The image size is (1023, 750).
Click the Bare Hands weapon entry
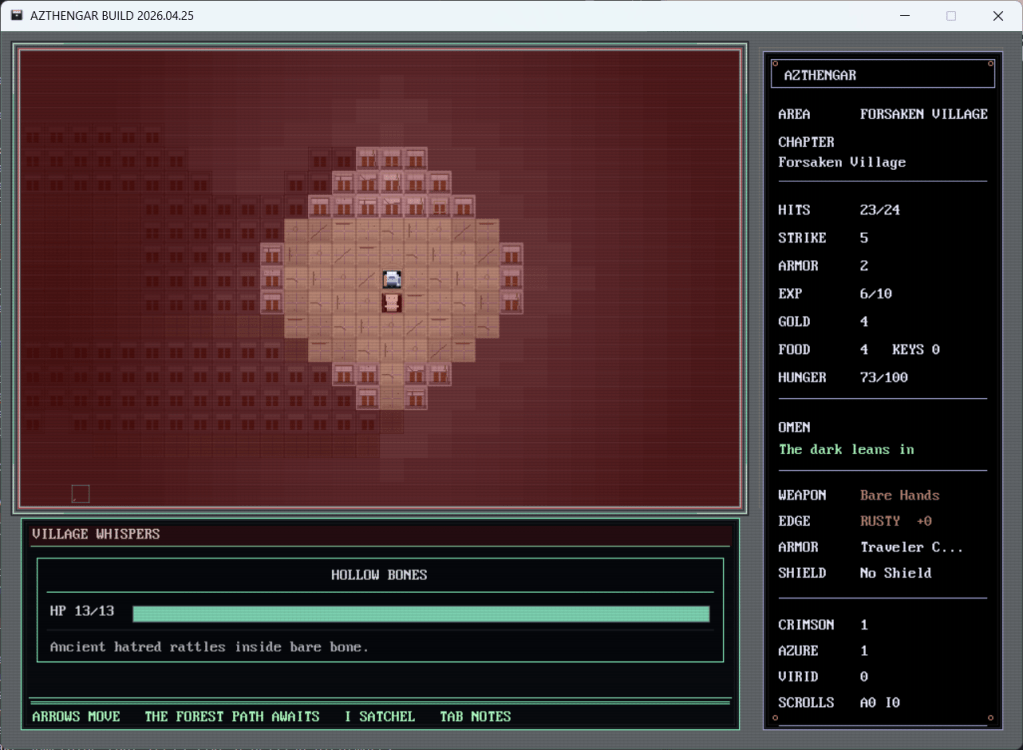899,495
